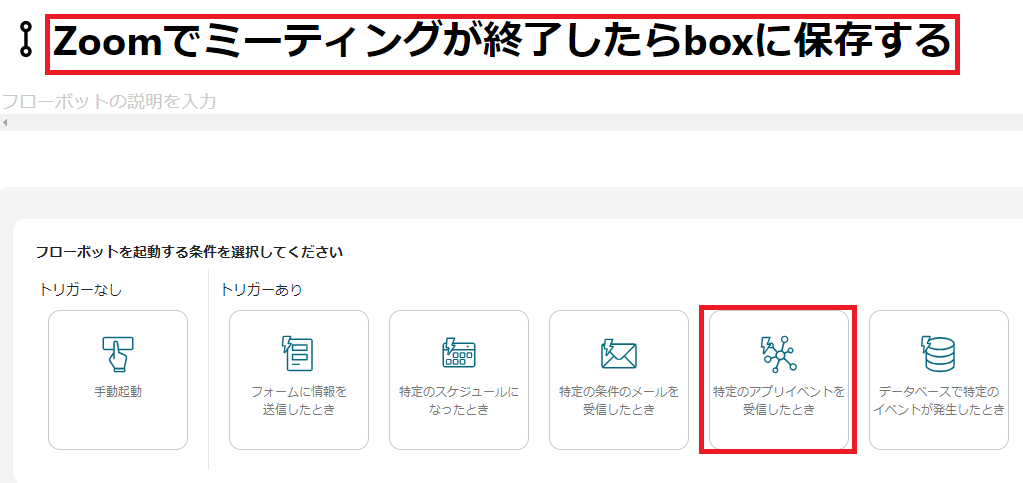1023x483 pixels.
Task: Click the トリガーなし section label
Action: 80,290
